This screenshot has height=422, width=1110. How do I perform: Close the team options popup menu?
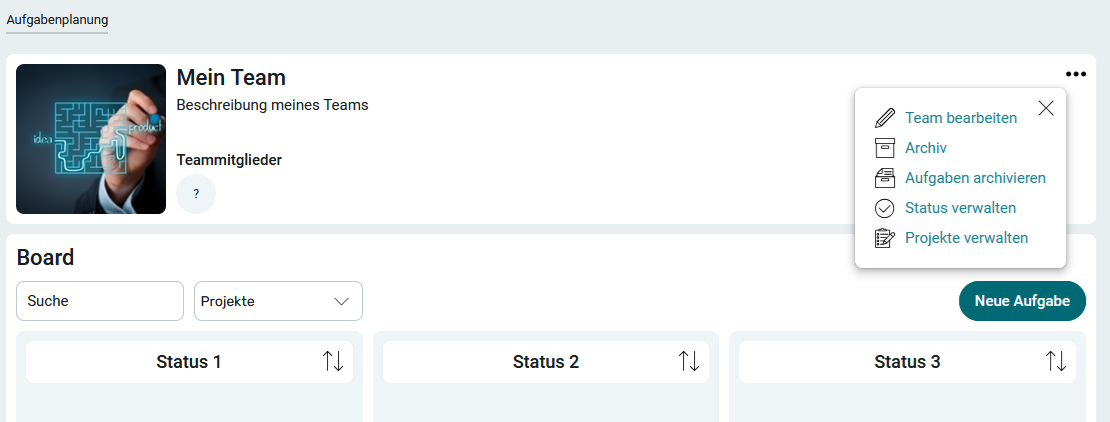point(1046,108)
